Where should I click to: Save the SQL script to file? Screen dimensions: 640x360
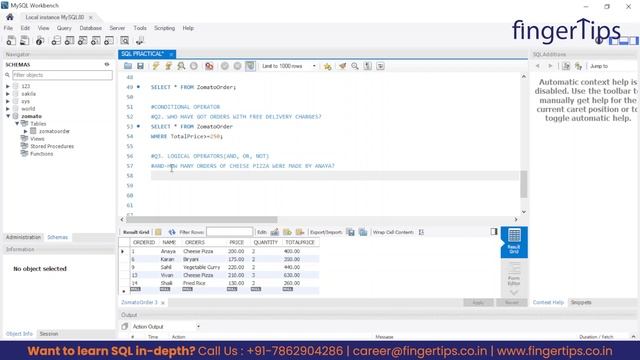(x=140, y=66)
